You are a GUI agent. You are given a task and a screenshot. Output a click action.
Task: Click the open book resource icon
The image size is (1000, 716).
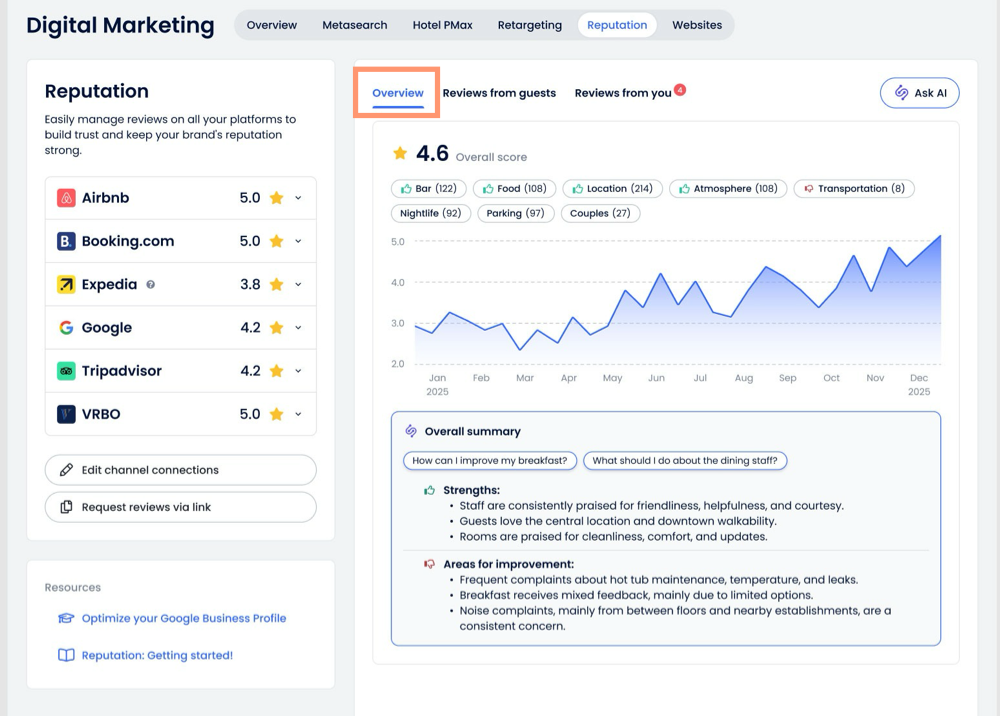66,655
